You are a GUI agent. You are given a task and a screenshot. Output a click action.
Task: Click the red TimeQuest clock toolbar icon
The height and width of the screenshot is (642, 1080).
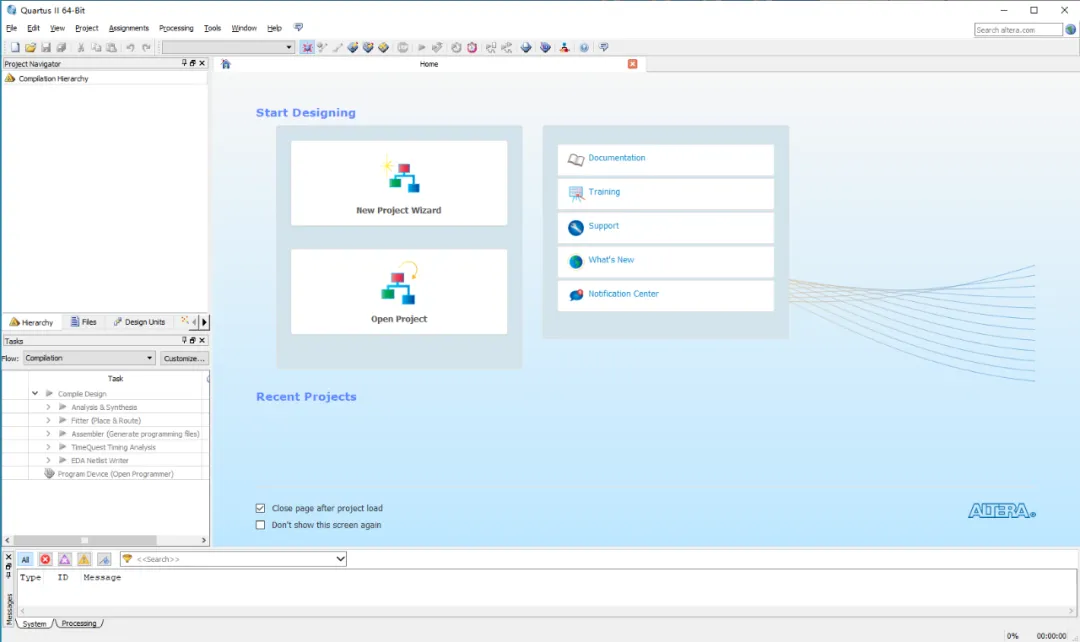(472, 48)
